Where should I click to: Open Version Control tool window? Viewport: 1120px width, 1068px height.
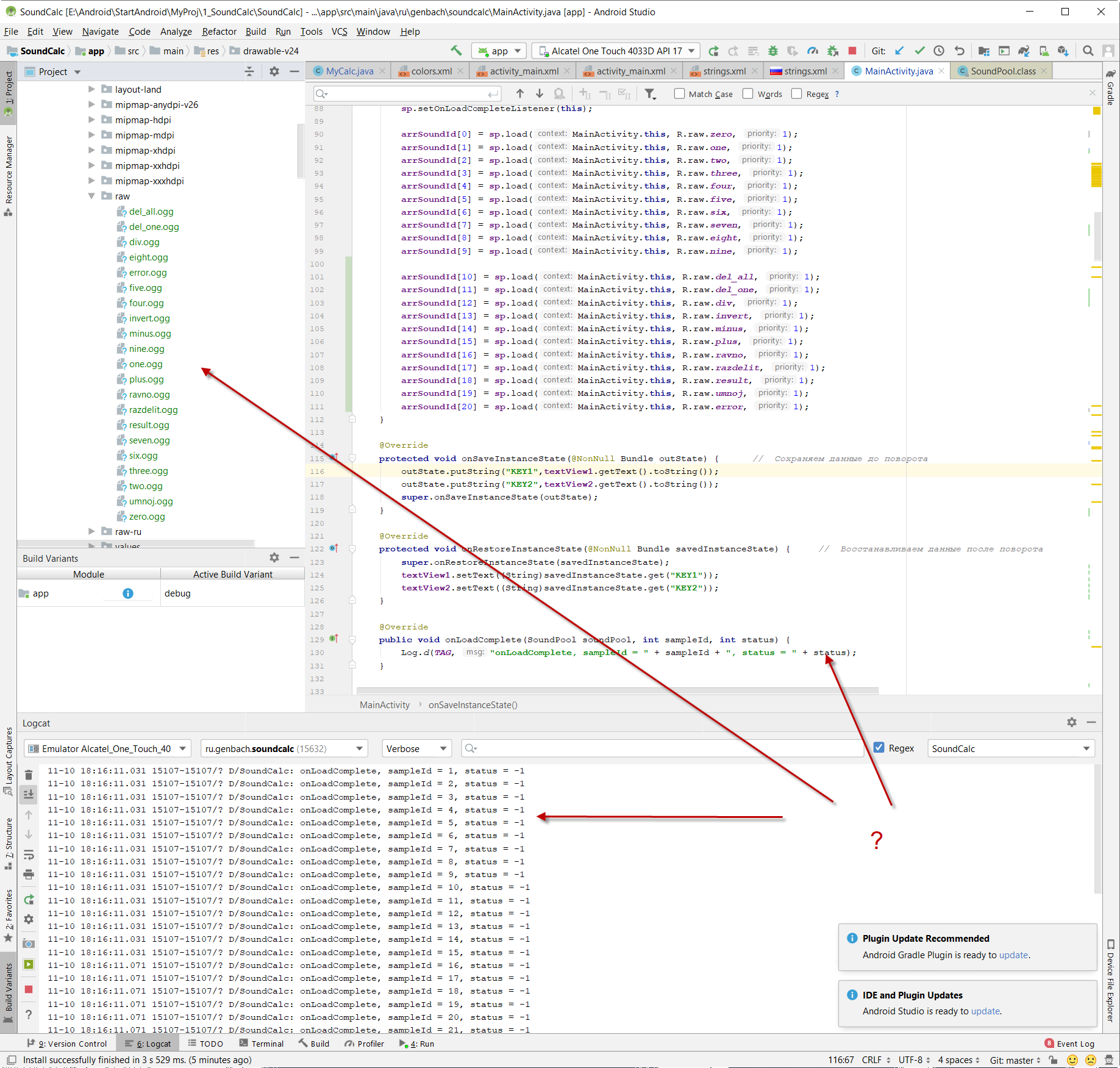click(67, 1044)
